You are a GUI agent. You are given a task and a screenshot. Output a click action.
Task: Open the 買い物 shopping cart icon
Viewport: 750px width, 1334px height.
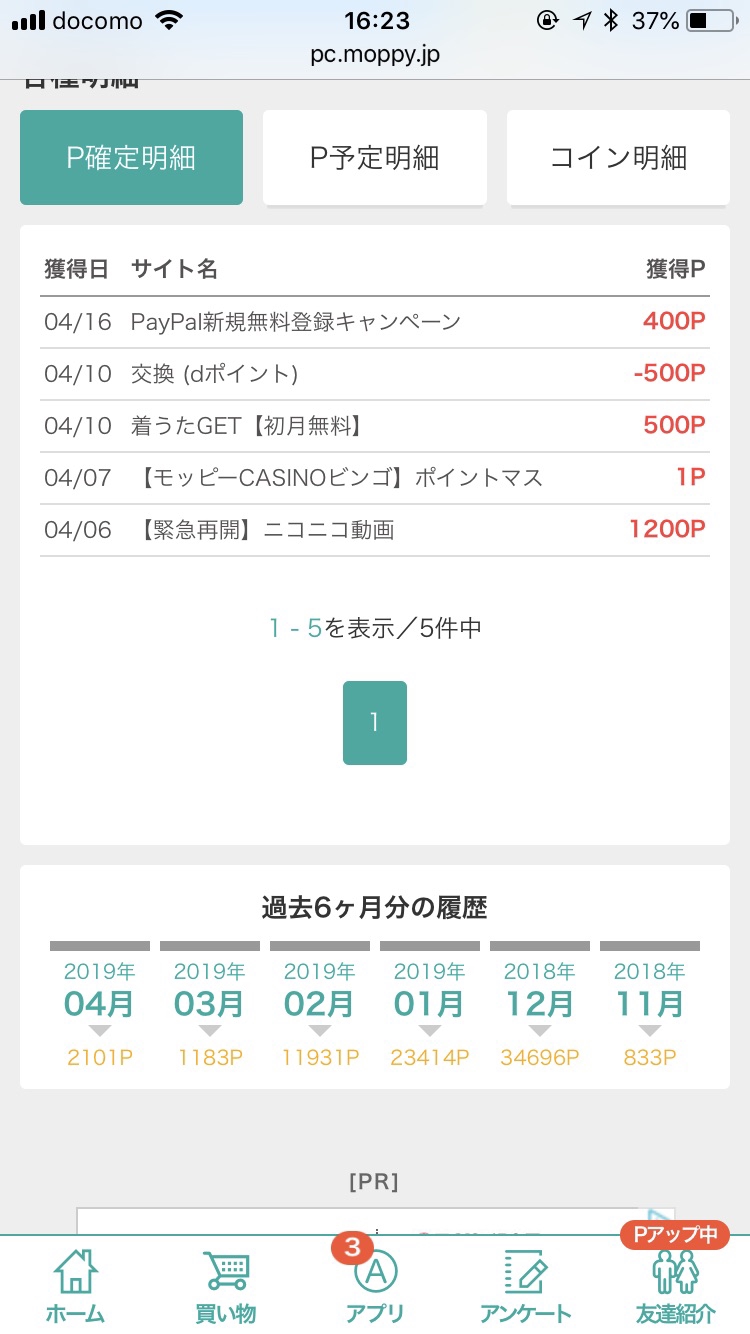pyautogui.click(x=225, y=1271)
